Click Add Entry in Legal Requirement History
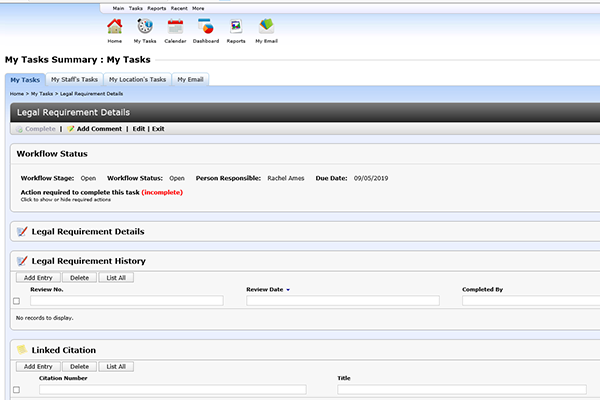Image resolution: width=600 pixels, height=400 pixels. tap(38, 277)
